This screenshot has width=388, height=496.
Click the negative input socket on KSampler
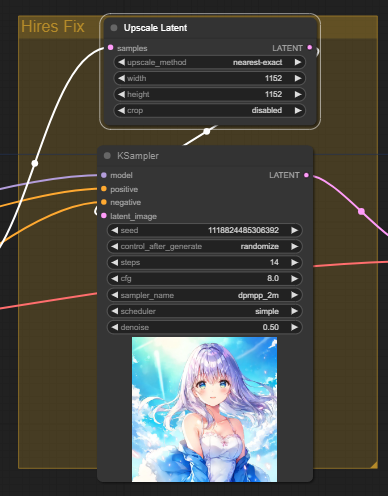pos(104,202)
